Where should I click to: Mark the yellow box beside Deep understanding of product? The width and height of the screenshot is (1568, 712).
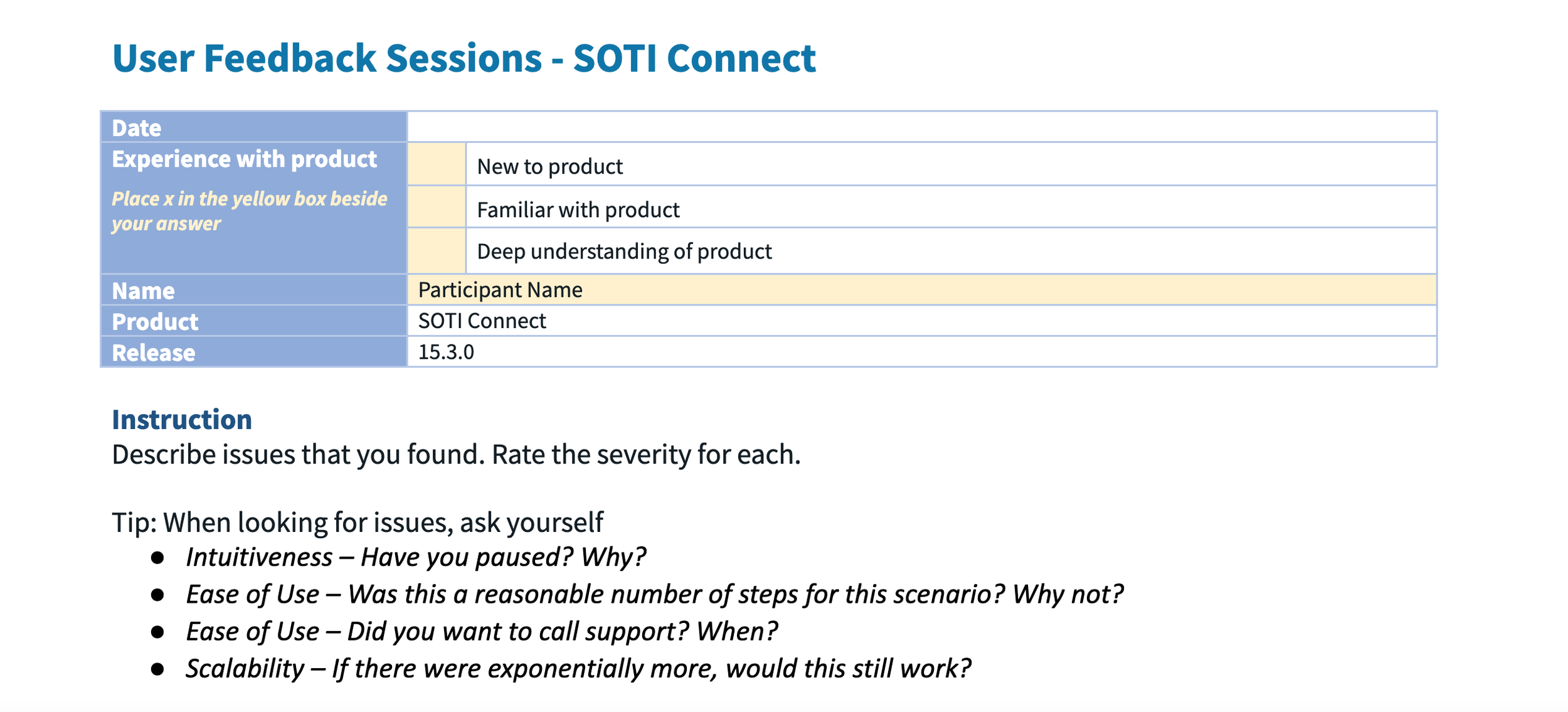(436, 251)
